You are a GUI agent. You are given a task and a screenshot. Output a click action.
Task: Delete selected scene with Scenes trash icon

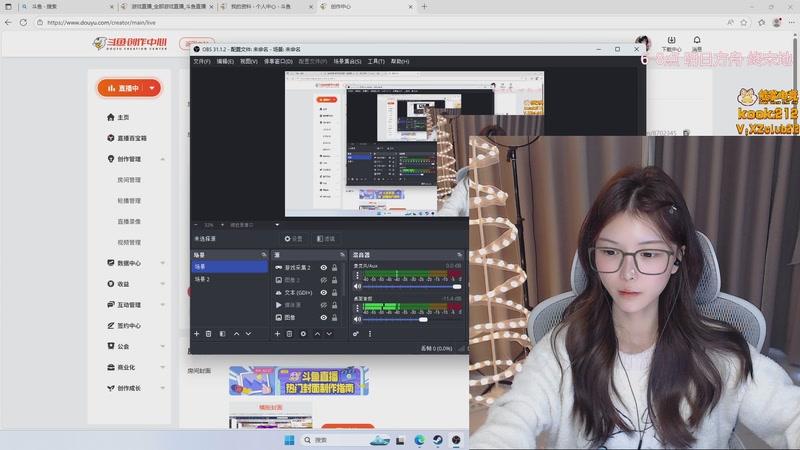click(x=209, y=334)
